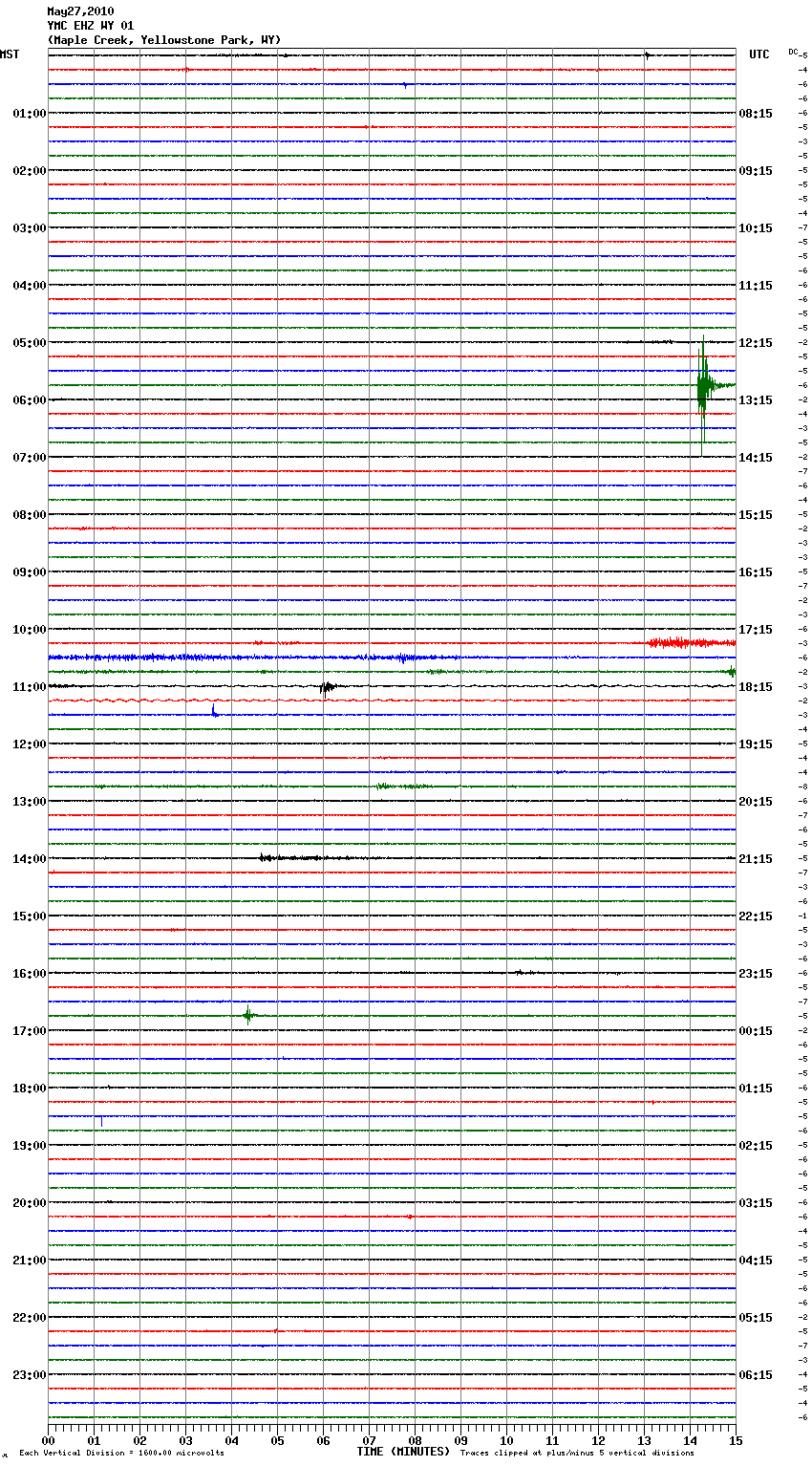Click the 18:15 UTC time label
This screenshot has height=1466, width=812.
[756, 687]
